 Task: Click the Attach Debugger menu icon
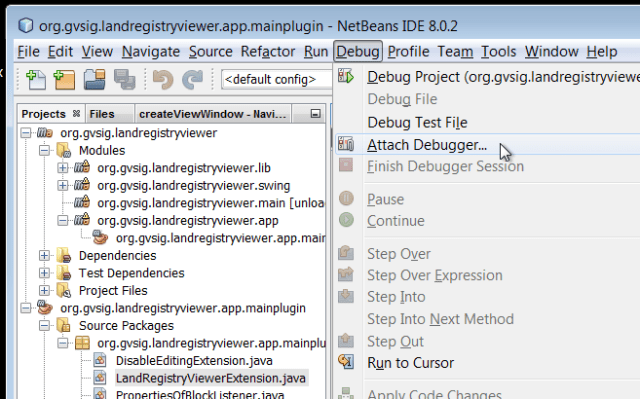[346, 144]
